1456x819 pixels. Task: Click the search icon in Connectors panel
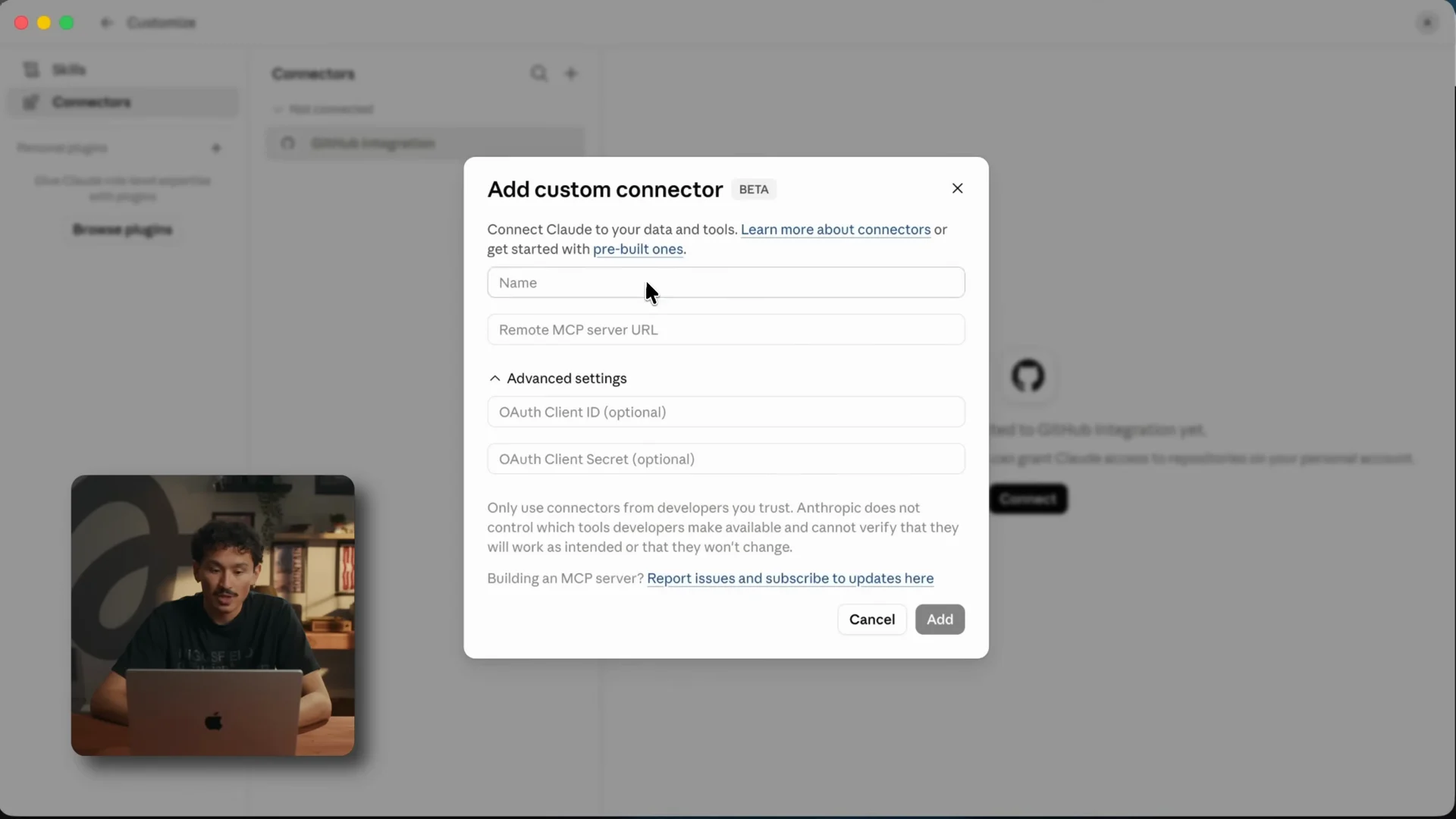[x=538, y=73]
